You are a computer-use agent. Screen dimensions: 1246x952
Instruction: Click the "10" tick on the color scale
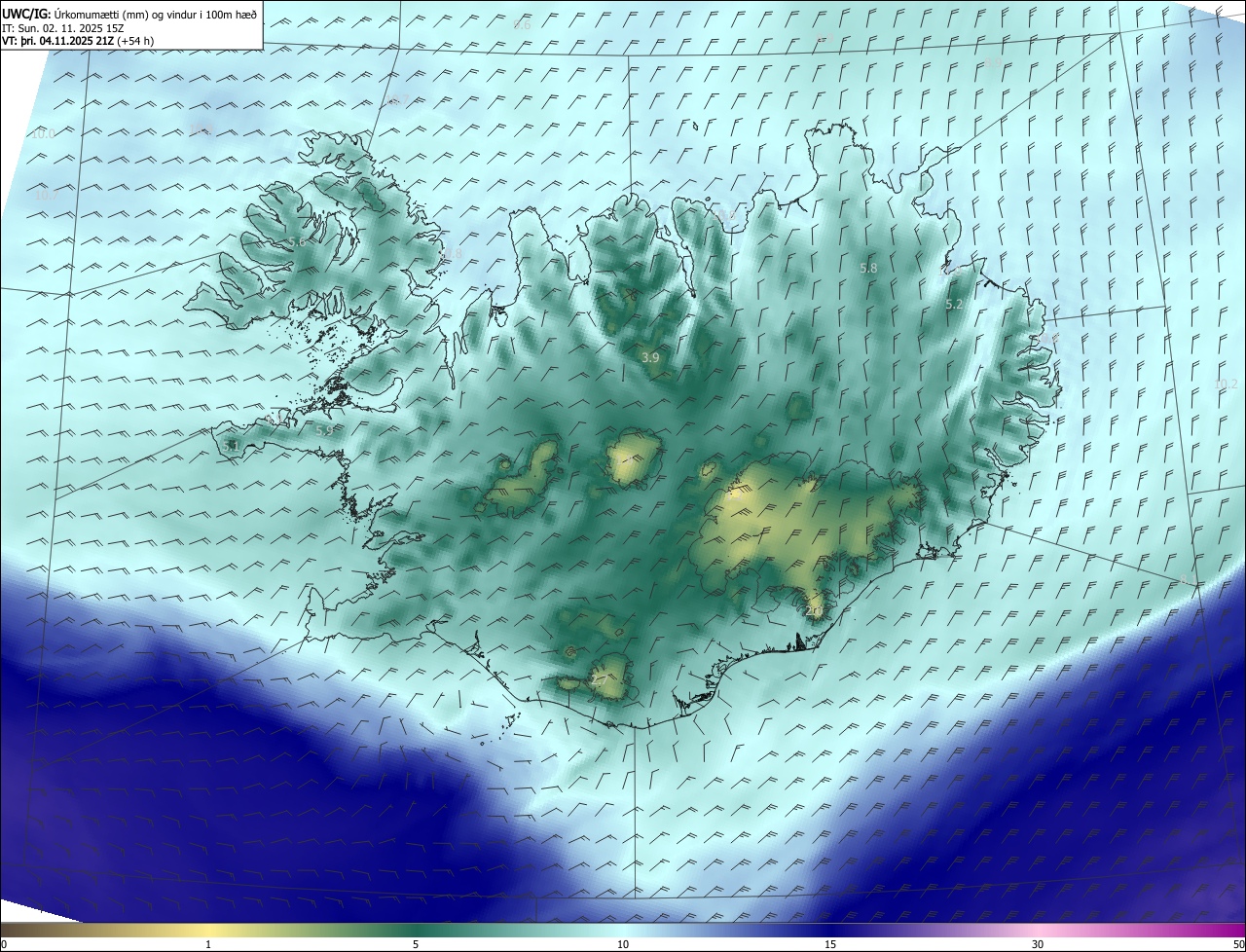point(623,944)
